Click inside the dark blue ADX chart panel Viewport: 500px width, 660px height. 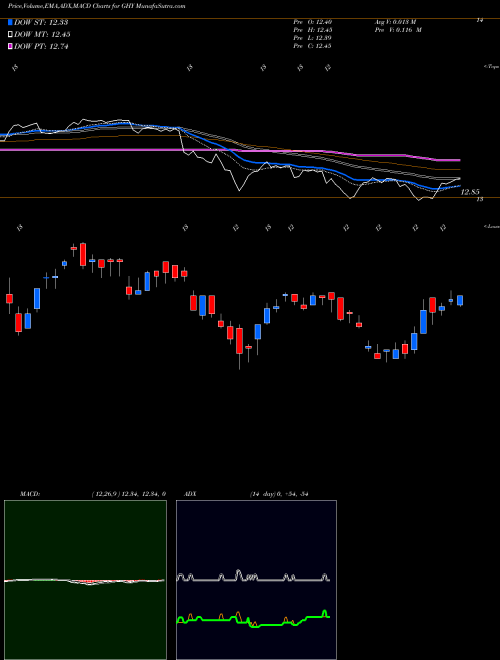coord(256,580)
